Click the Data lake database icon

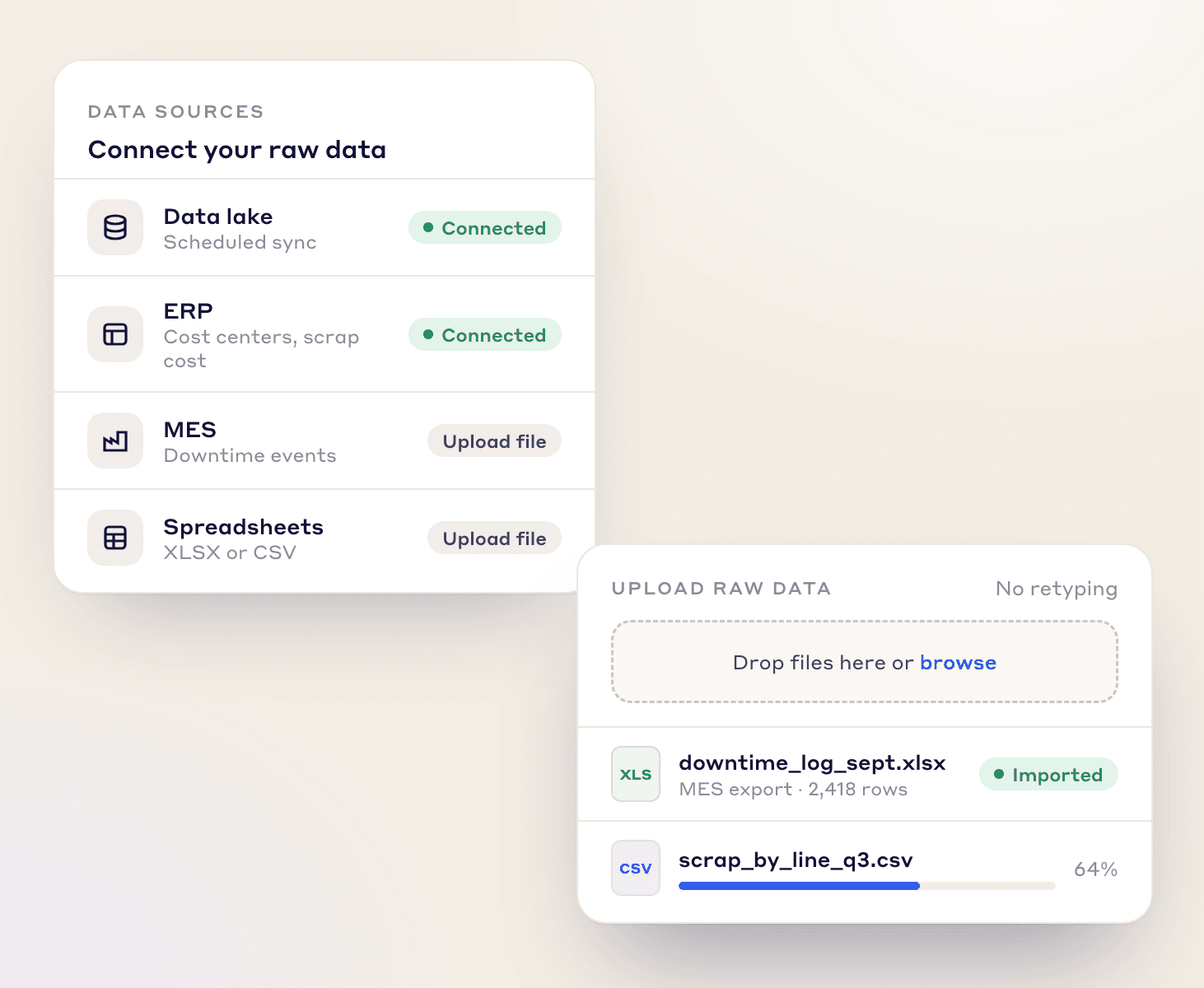115,227
